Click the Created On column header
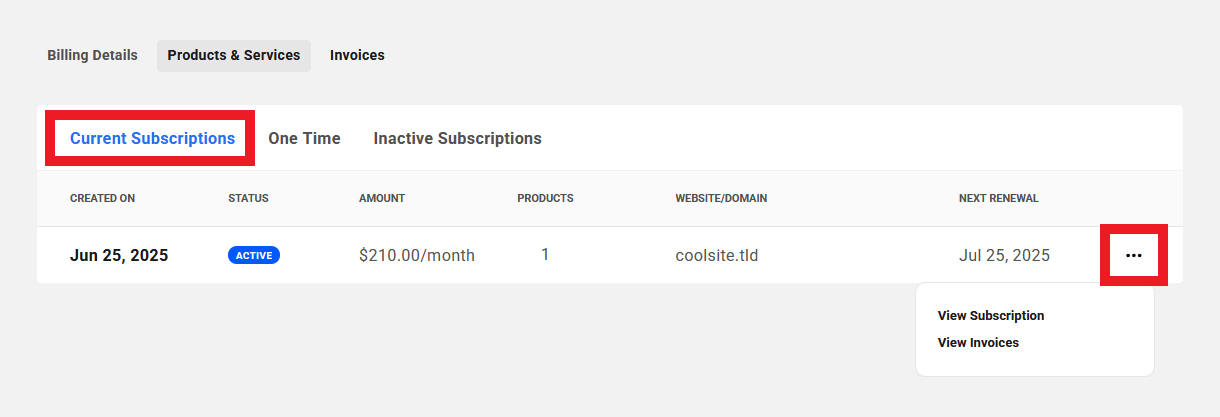The width and height of the screenshot is (1220, 417). (x=102, y=198)
